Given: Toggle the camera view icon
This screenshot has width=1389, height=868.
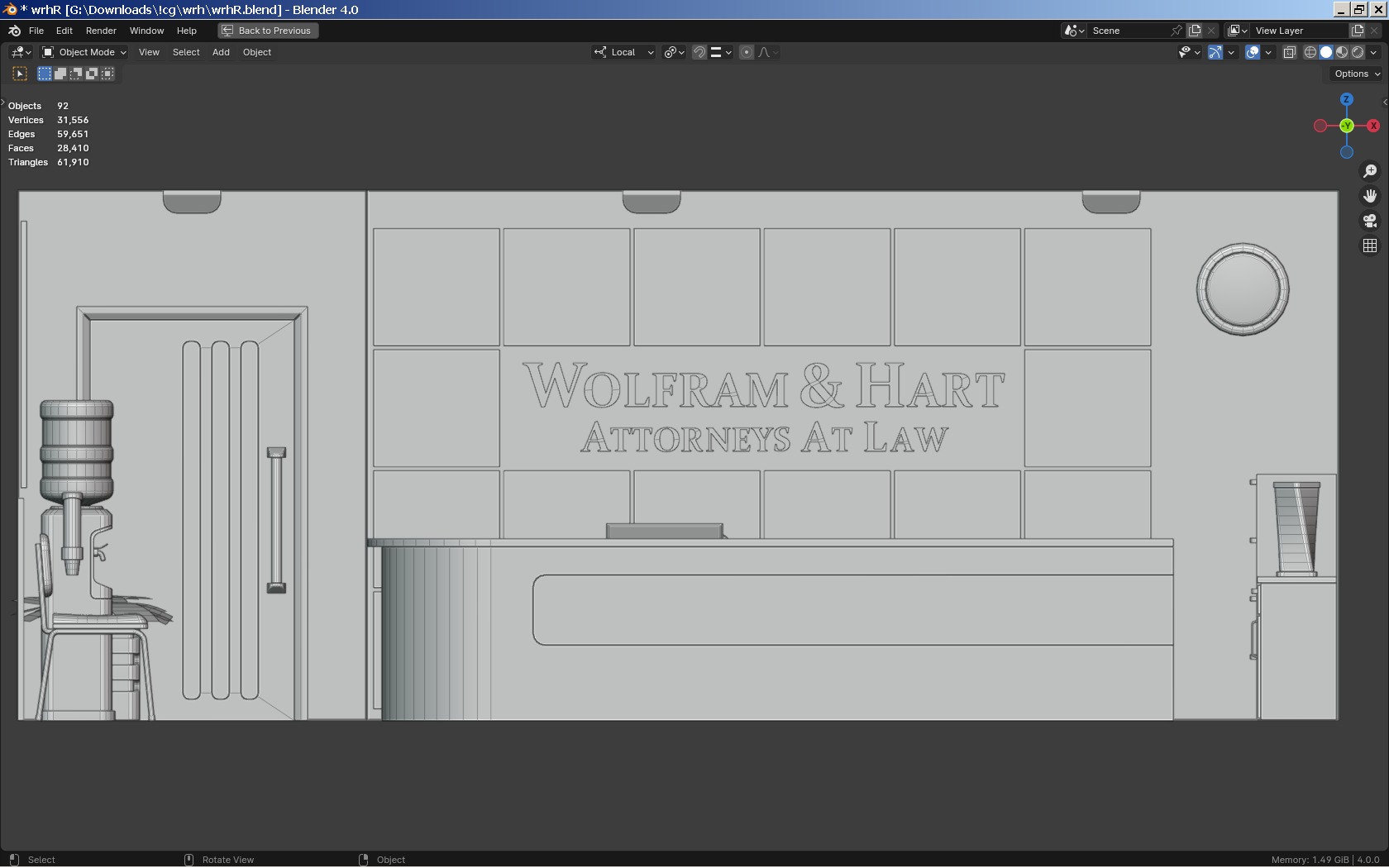Looking at the screenshot, I should [1370, 221].
